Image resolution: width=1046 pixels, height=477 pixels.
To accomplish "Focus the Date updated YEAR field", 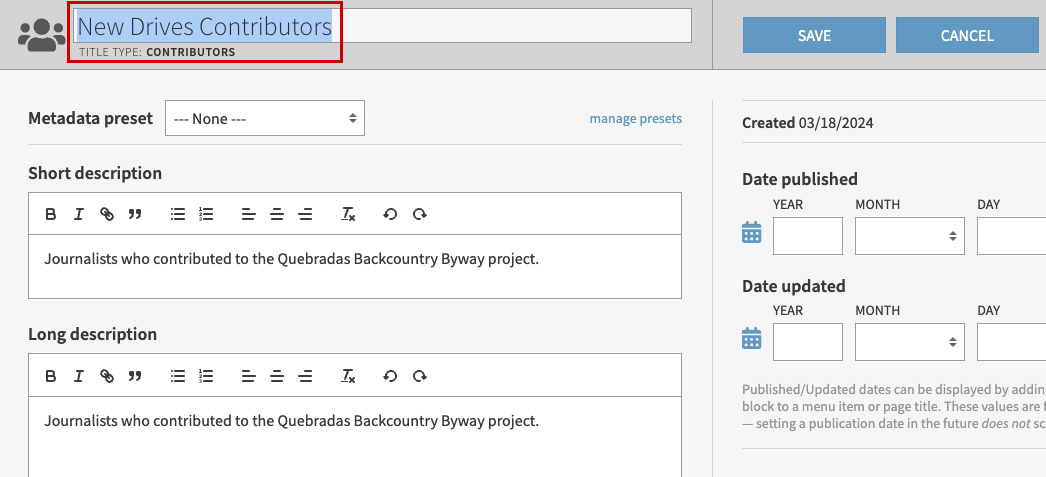I will pyautogui.click(x=808, y=342).
